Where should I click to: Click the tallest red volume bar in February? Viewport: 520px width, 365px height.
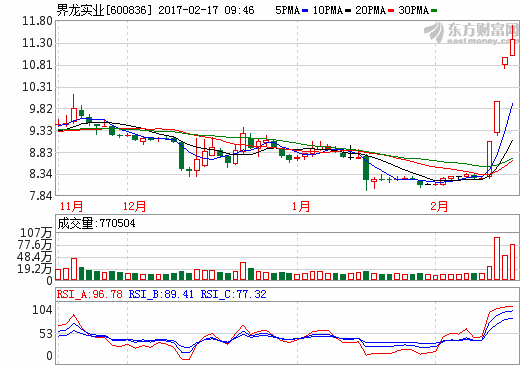(497, 258)
